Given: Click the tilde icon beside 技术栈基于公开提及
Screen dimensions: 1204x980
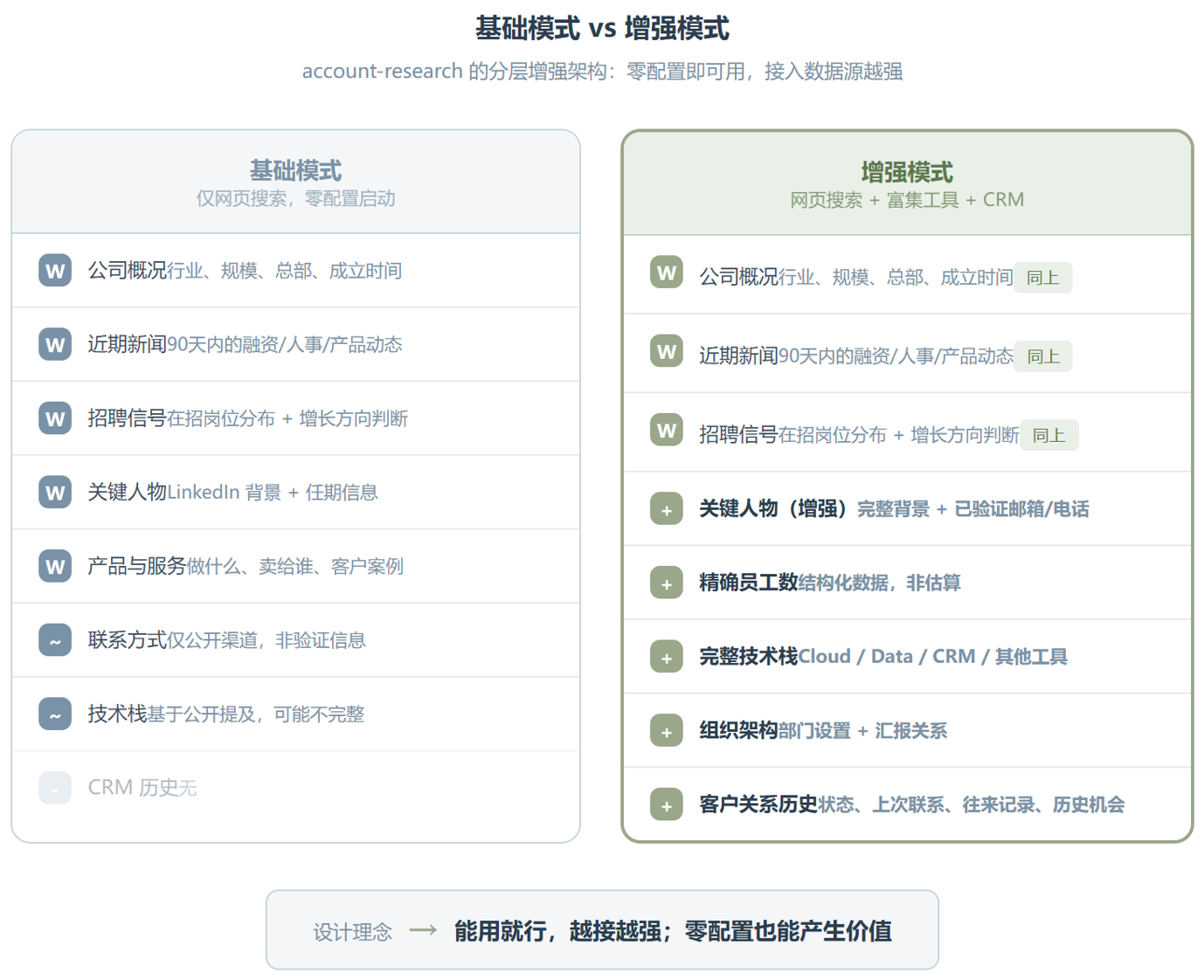Looking at the screenshot, I should [x=55, y=714].
